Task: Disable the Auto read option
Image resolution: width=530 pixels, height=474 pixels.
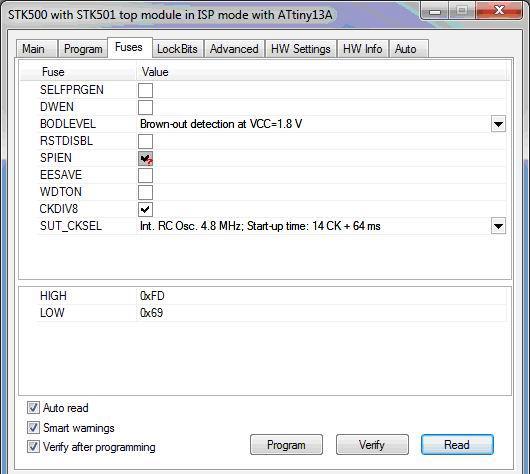Action: [x=33, y=408]
